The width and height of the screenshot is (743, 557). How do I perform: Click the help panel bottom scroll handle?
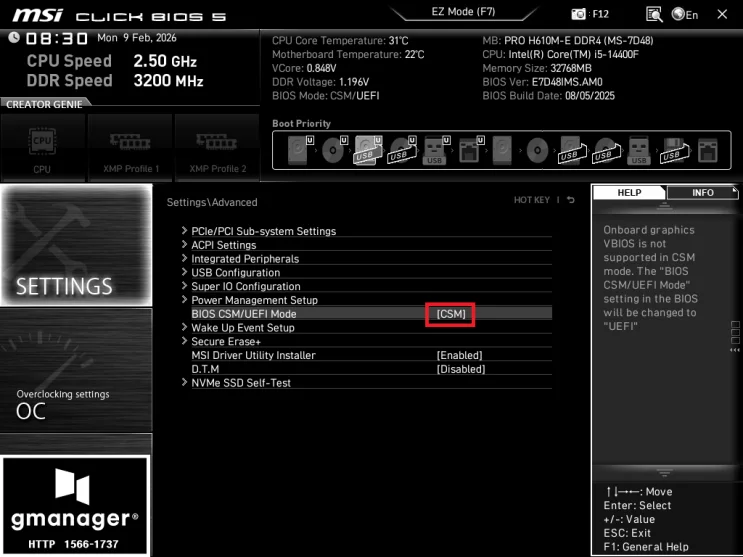pos(664,473)
